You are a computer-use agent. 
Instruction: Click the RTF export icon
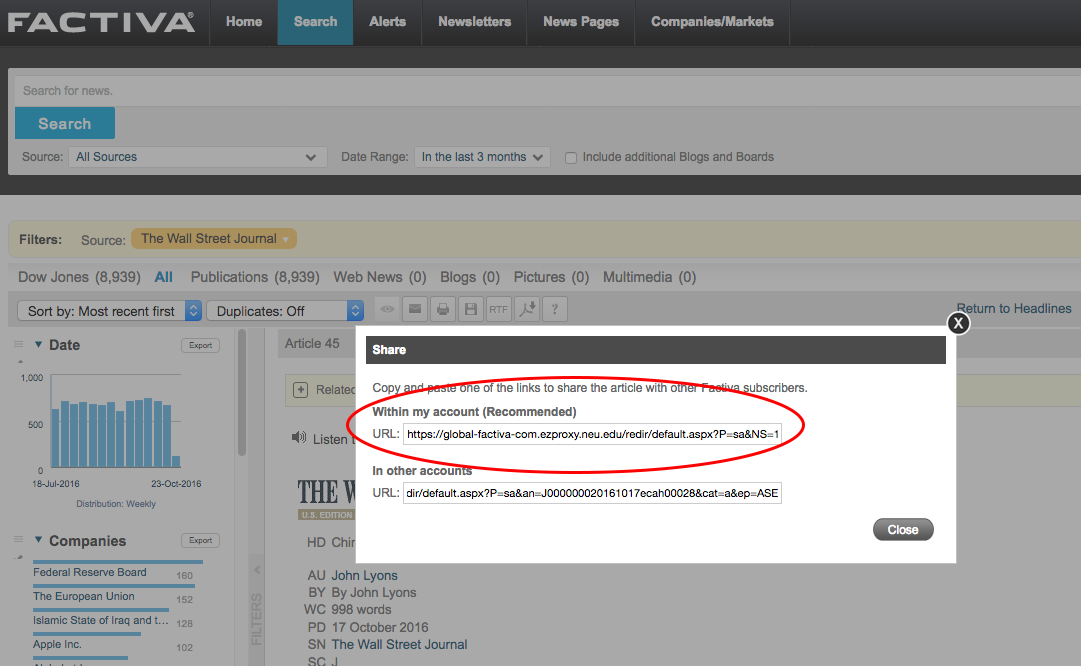[498, 309]
